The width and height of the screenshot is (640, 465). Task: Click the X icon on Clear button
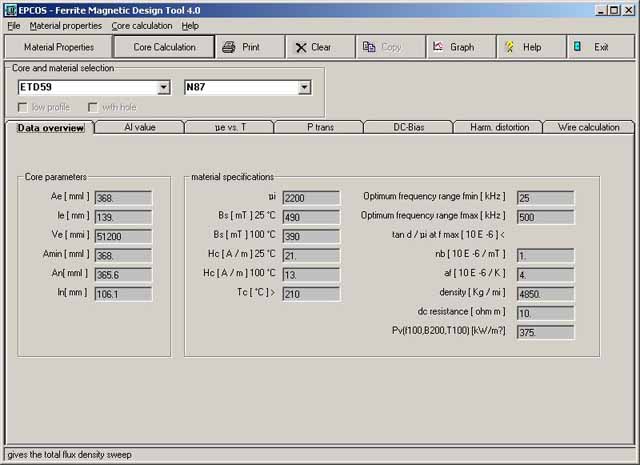(301, 47)
